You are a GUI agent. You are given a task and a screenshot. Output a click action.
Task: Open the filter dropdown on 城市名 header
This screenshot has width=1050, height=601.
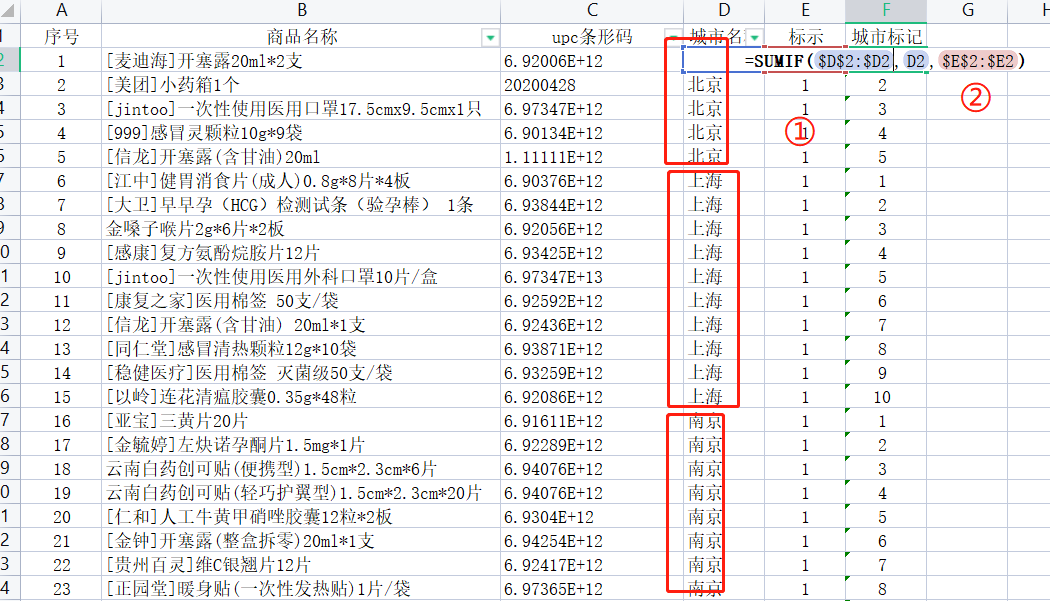pos(755,38)
